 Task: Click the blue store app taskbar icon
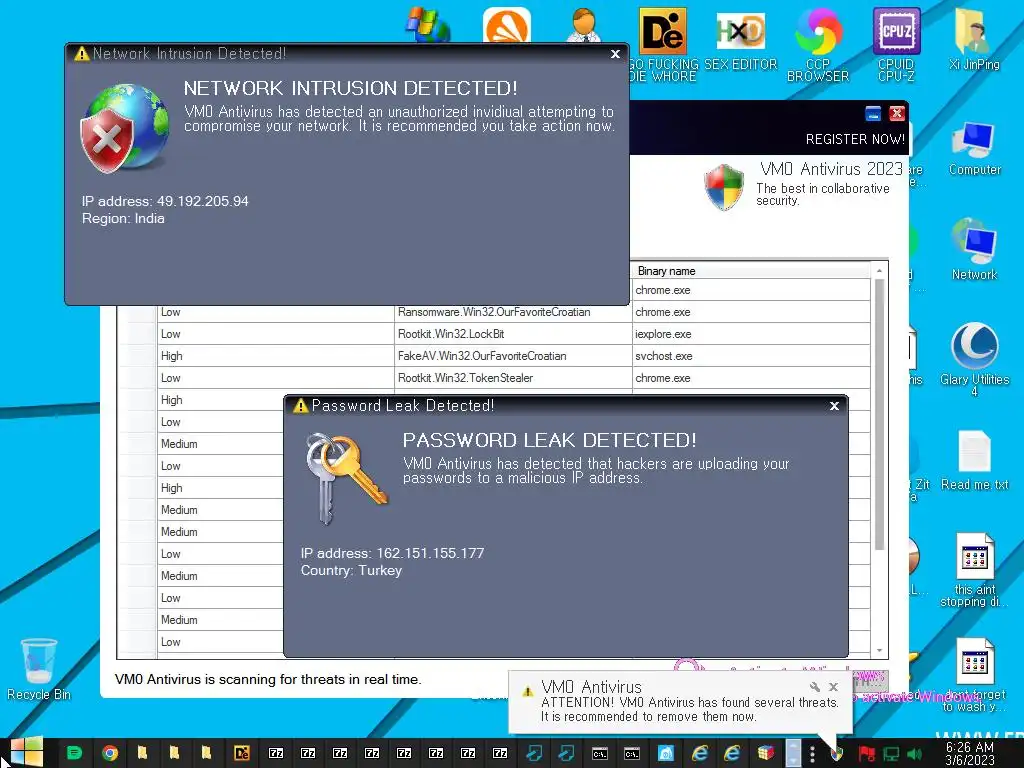click(x=665, y=753)
